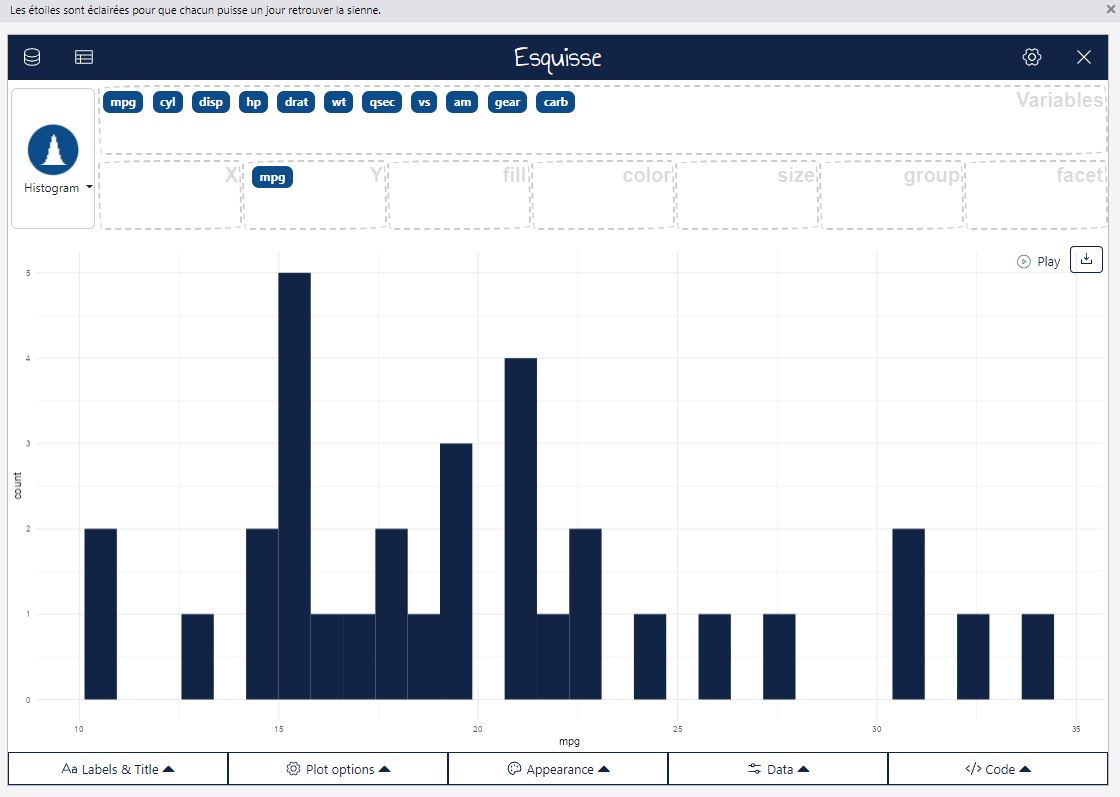Select the carb variable badge
Viewport: 1120px width, 797px height.
pyautogui.click(x=555, y=102)
